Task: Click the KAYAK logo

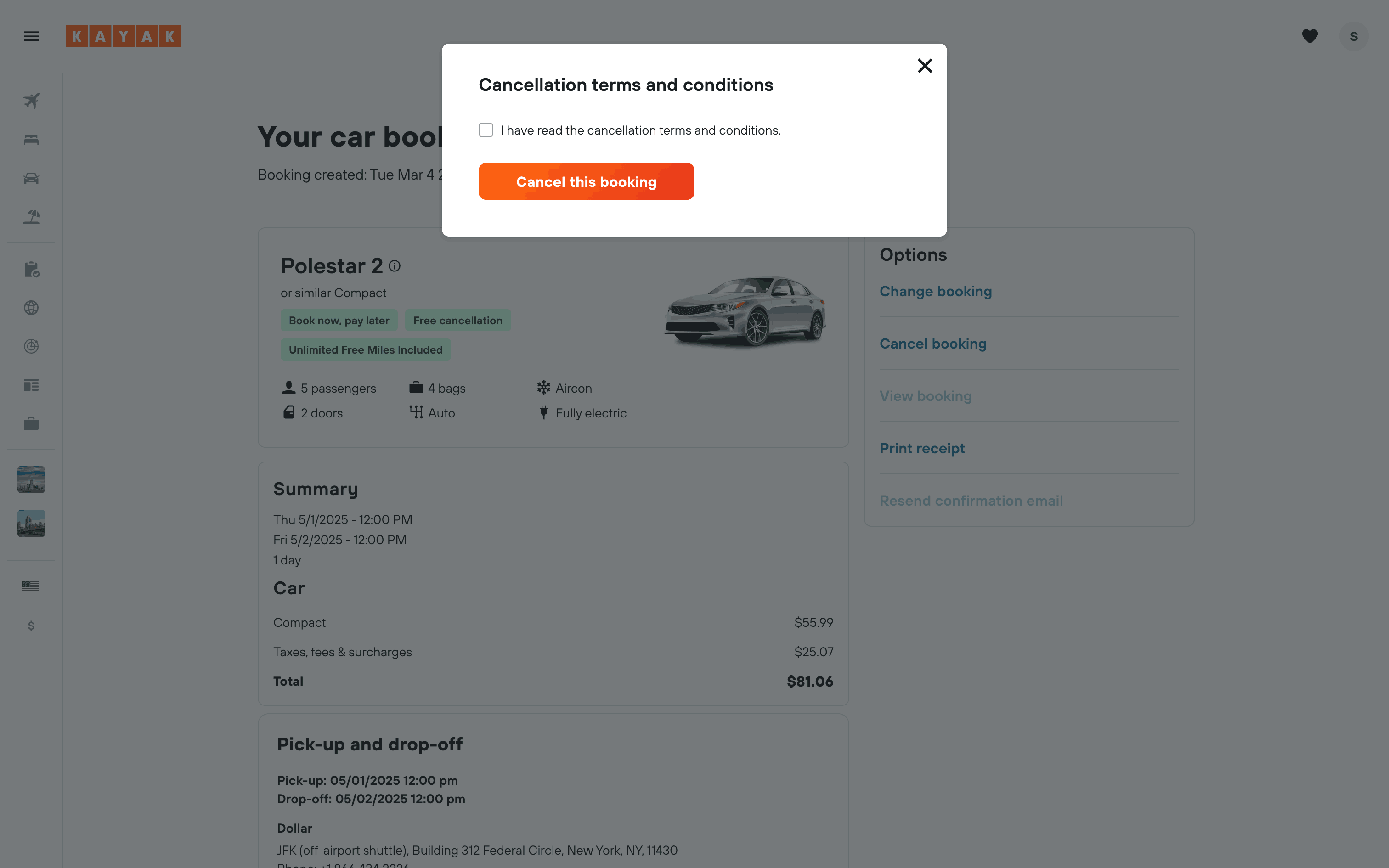Action: coord(124,36)
